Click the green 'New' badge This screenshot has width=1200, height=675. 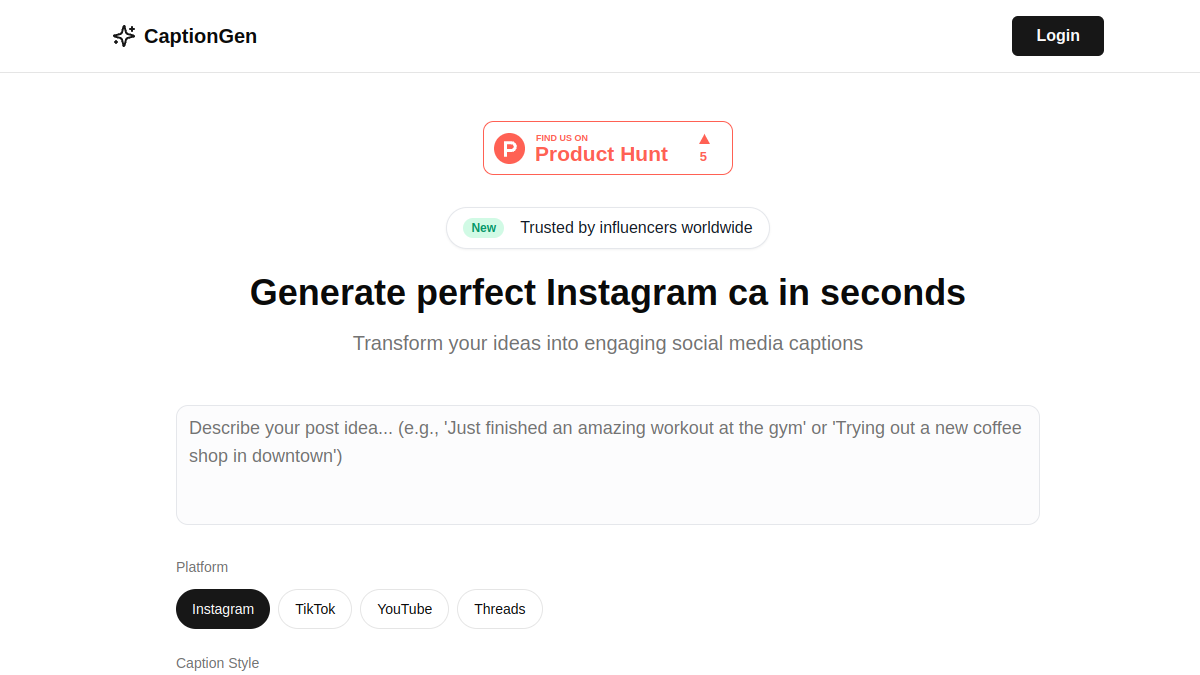(484, 228)
